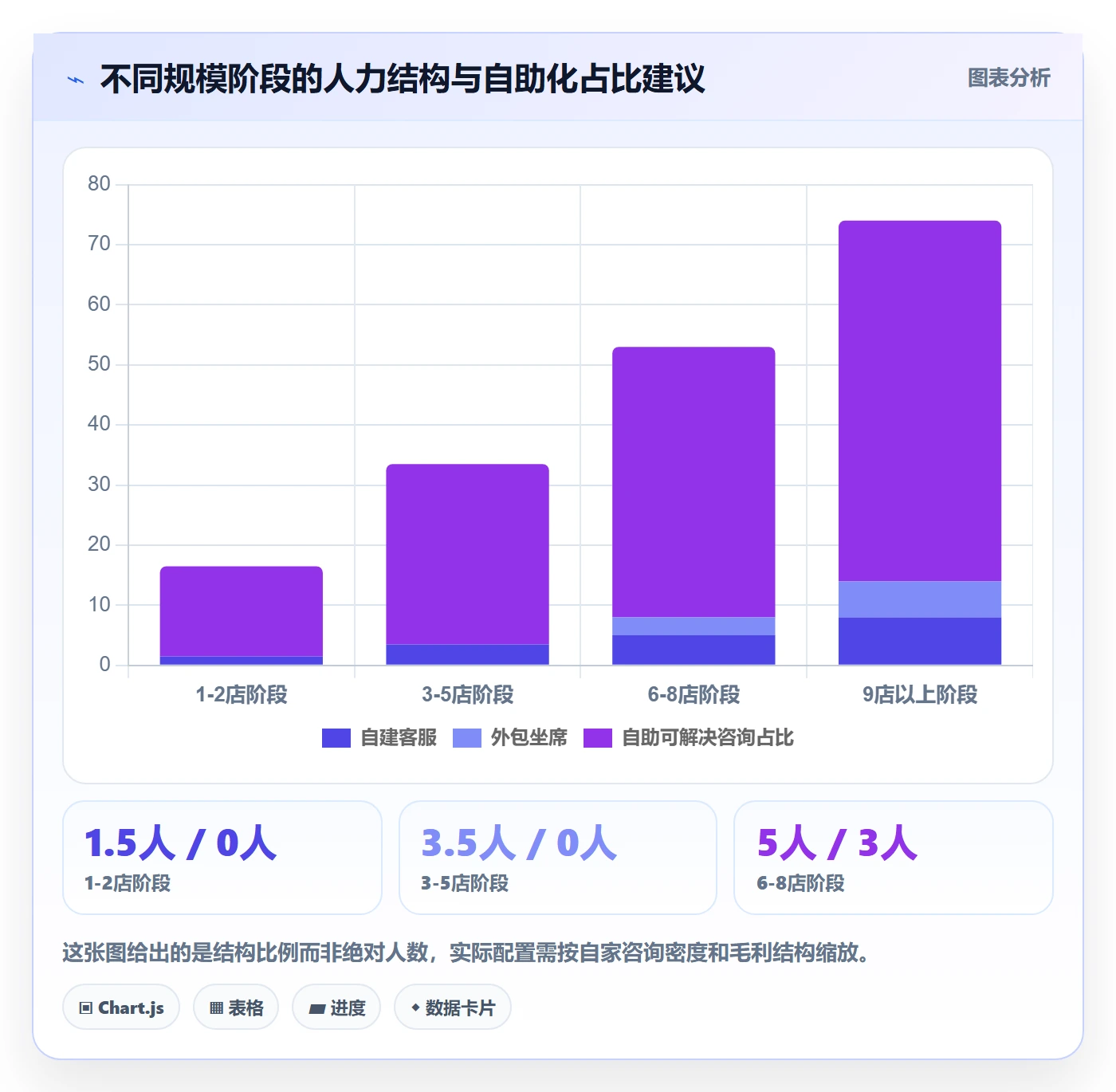Viewport: 1116px width, 1092px height.
Task: Click the 数据卡片 tag chip
Action: [453, 1008]
